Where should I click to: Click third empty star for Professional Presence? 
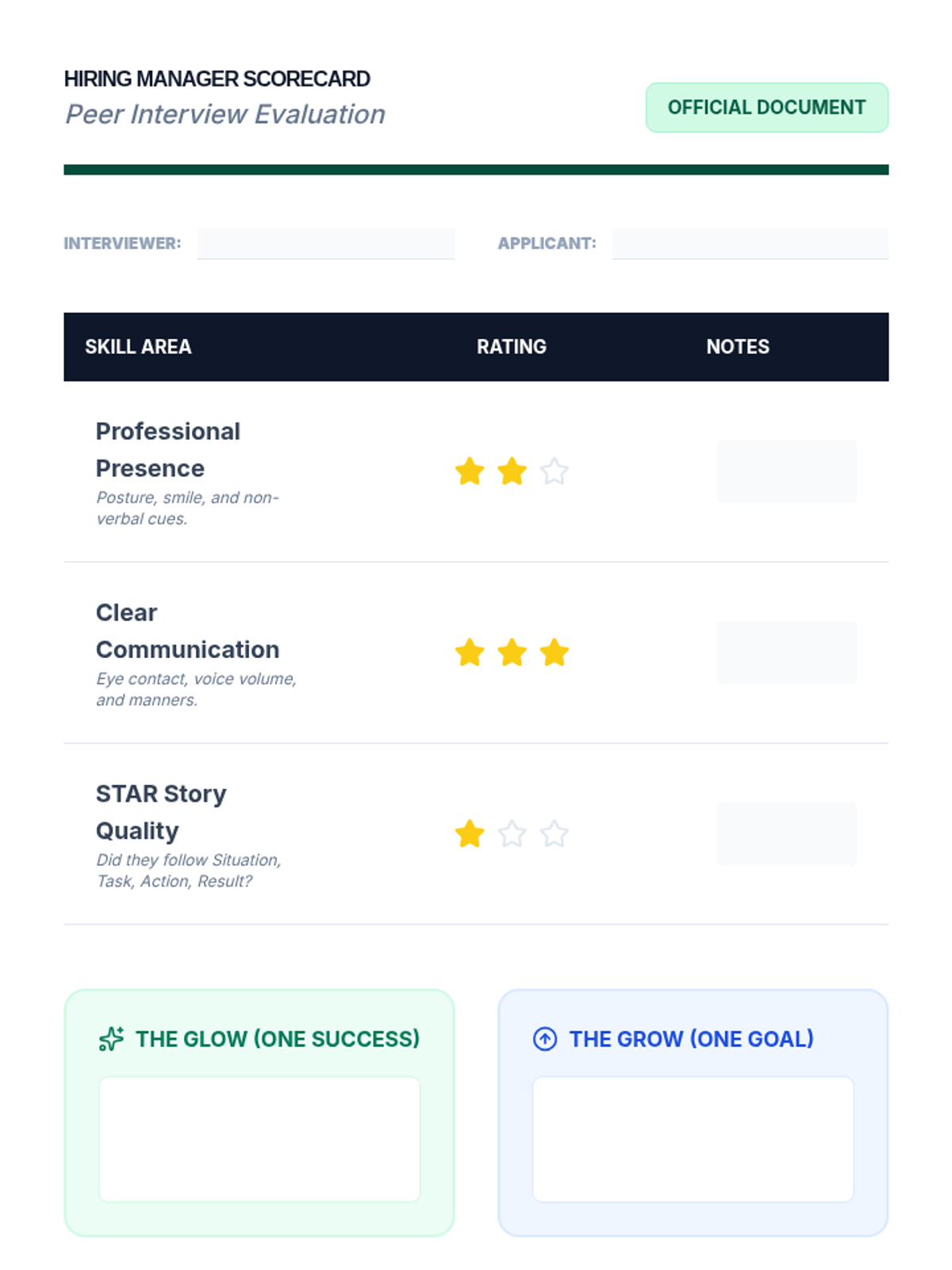554,471
